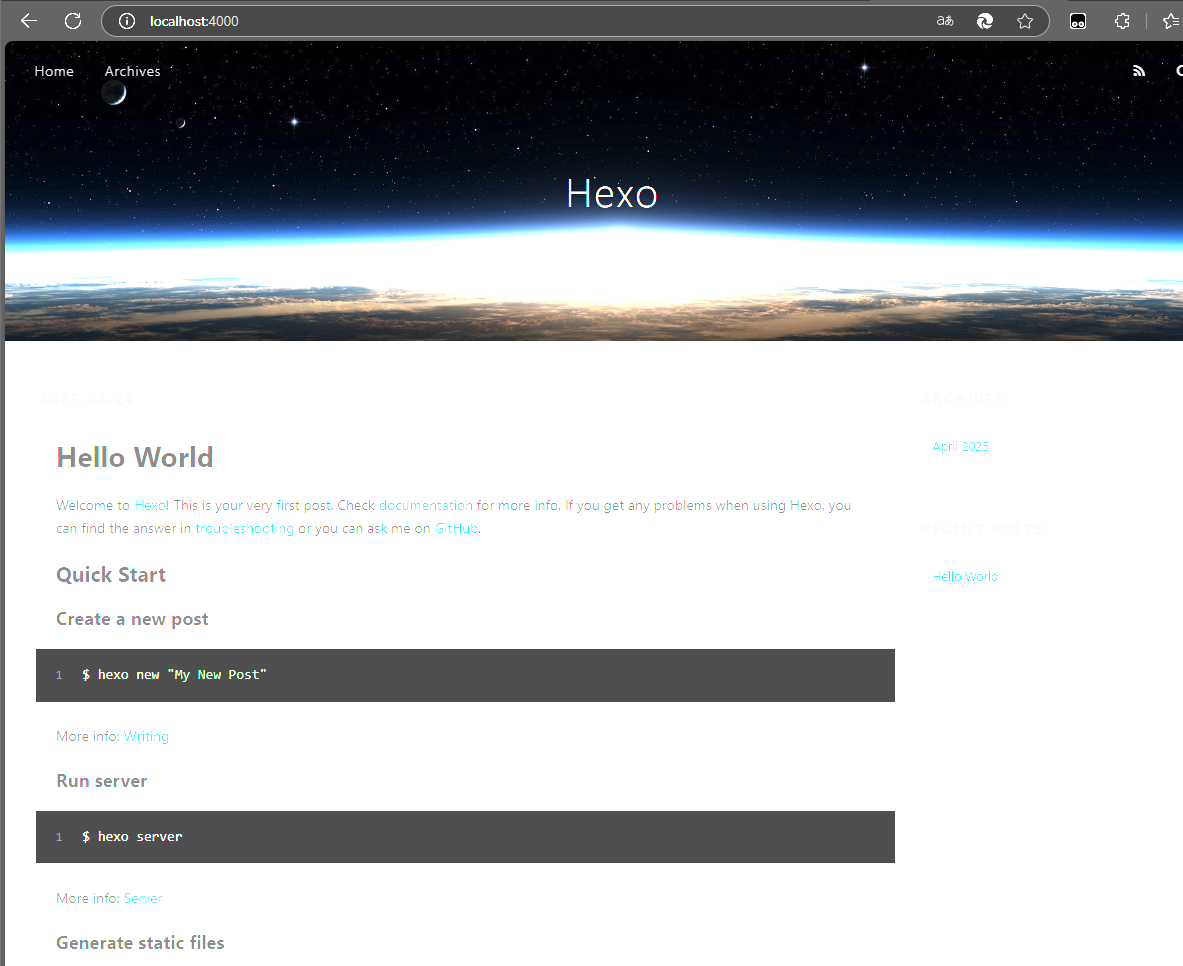Screen dimensions: 1183x966
Task: Visit the GitHub link in the post
Action: point(455,528)
